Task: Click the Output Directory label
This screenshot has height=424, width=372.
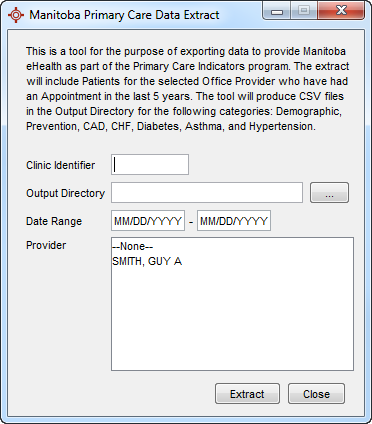Action: (66, 193)
